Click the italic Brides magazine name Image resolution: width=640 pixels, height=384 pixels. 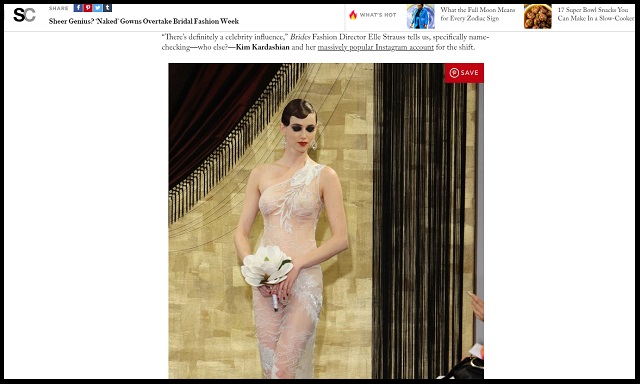point(300,37)
